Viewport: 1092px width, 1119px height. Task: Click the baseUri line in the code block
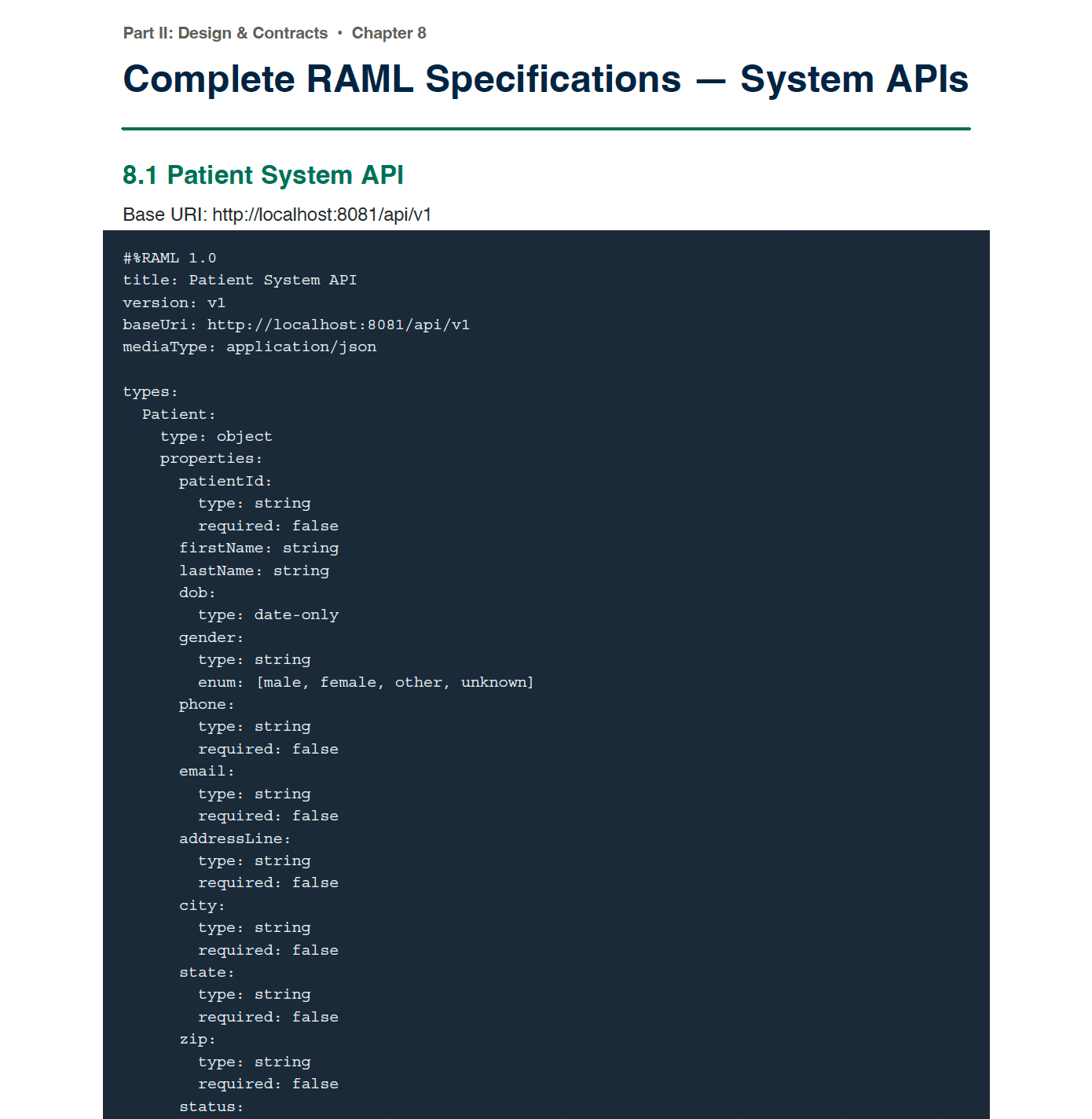pos(296,325)
